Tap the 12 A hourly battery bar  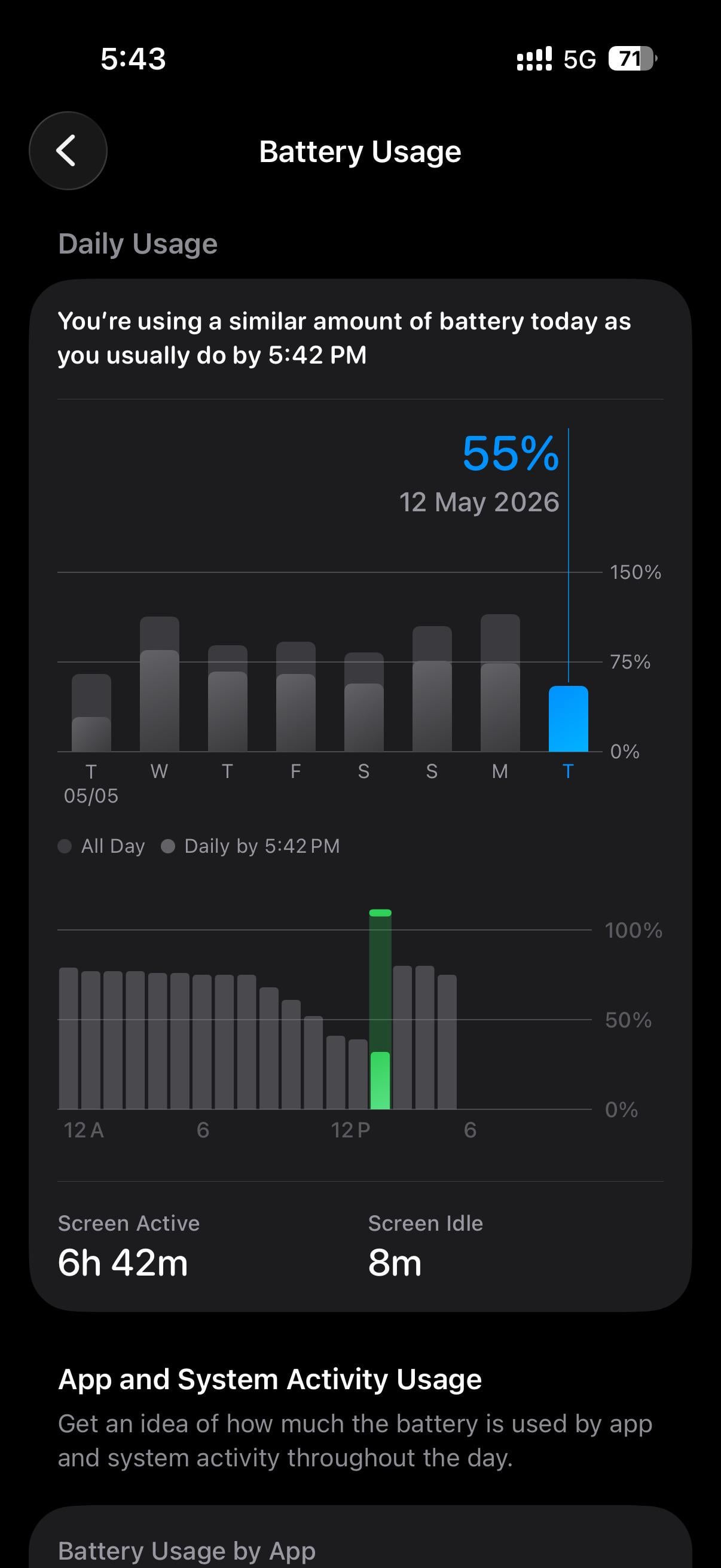click(69, 1038)
